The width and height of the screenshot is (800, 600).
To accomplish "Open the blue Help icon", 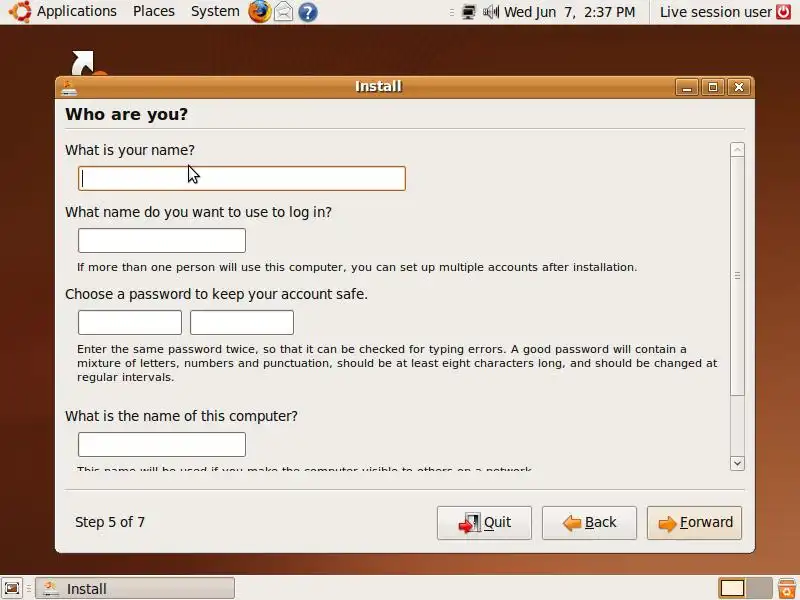I will point(308,12).
